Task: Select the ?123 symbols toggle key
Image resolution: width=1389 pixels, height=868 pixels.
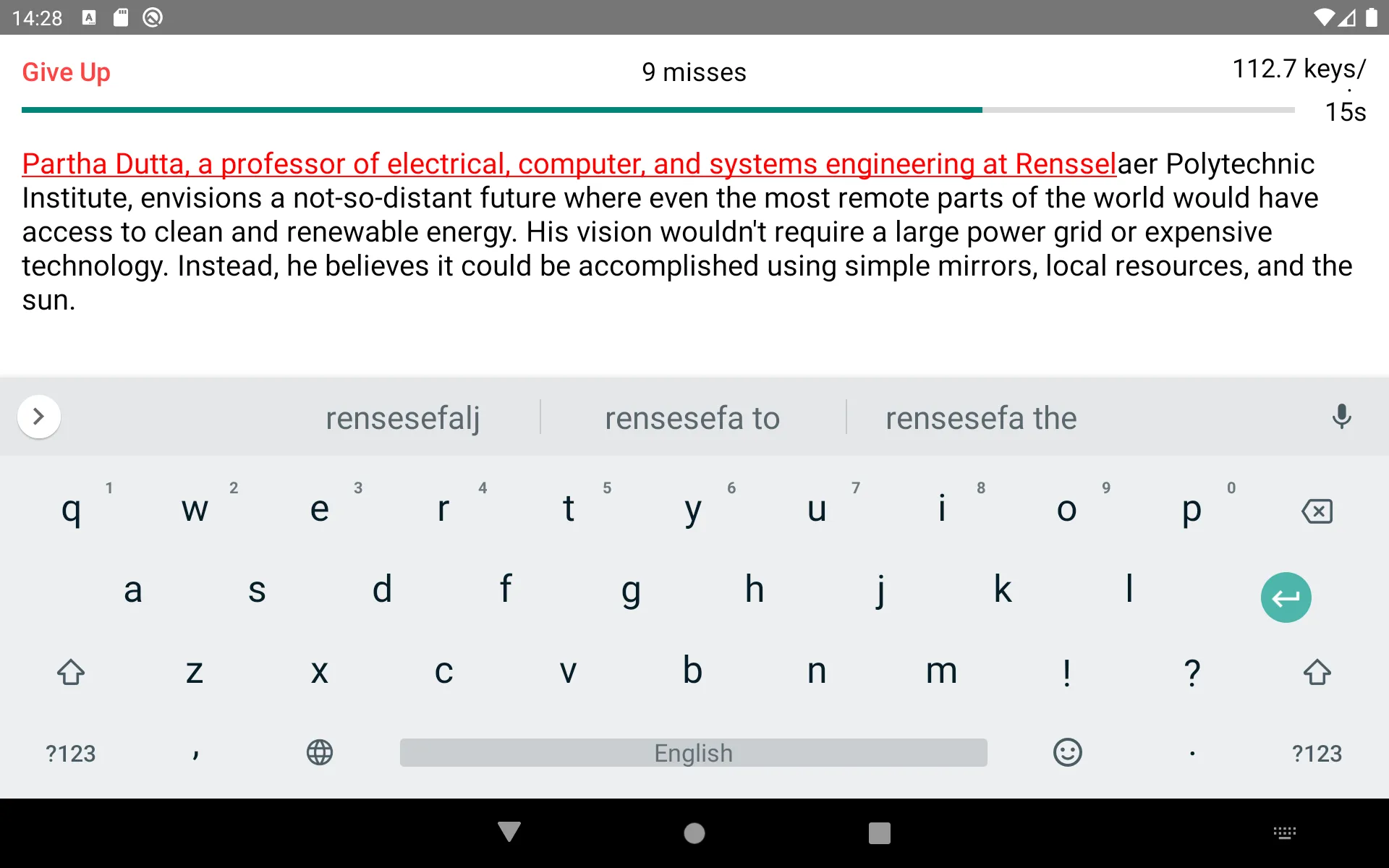Action: (x=70, y=751)
